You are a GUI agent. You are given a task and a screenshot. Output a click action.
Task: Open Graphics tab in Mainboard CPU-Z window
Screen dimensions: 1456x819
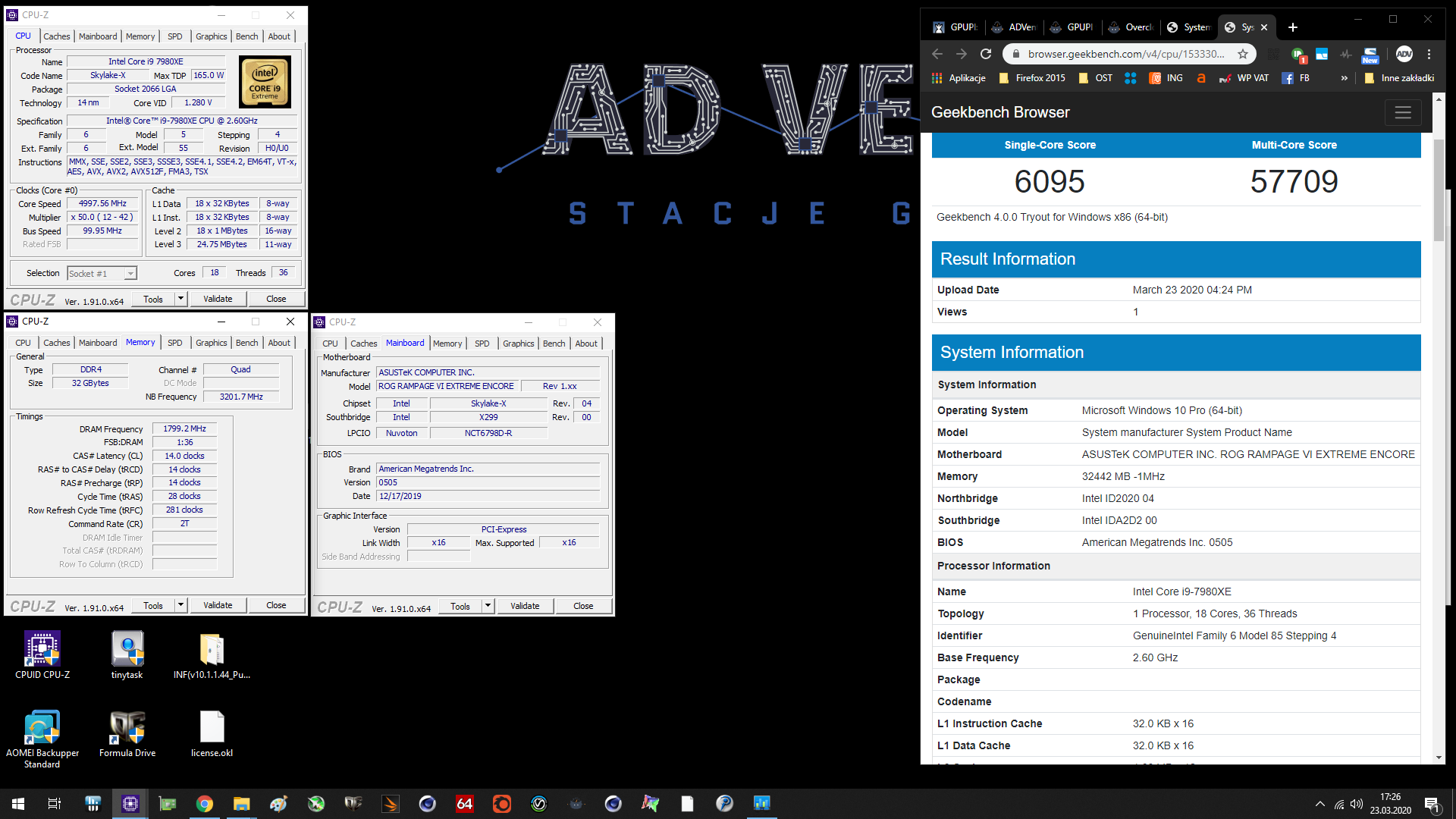pos(519,344)
